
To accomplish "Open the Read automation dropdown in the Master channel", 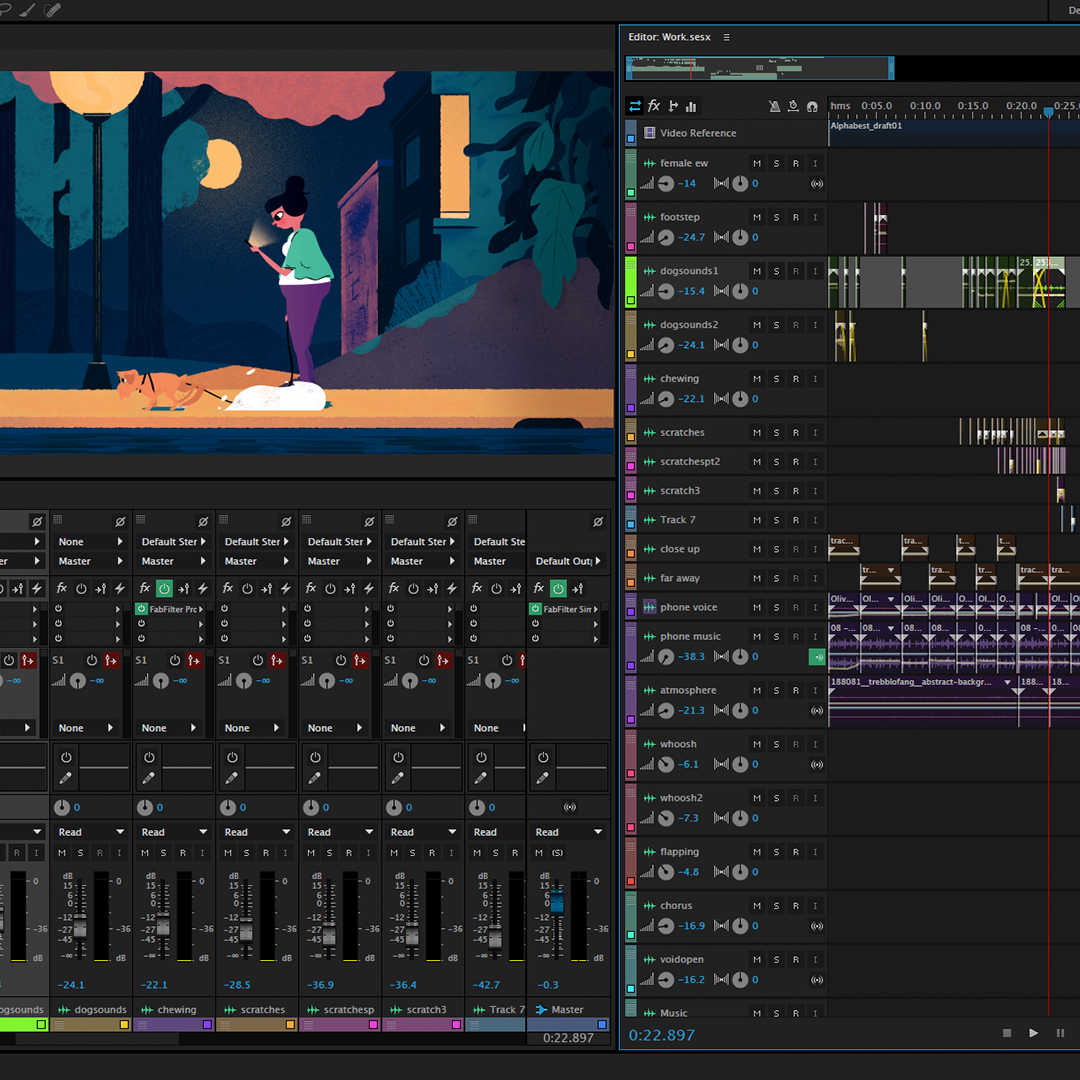I will [568, 832].
